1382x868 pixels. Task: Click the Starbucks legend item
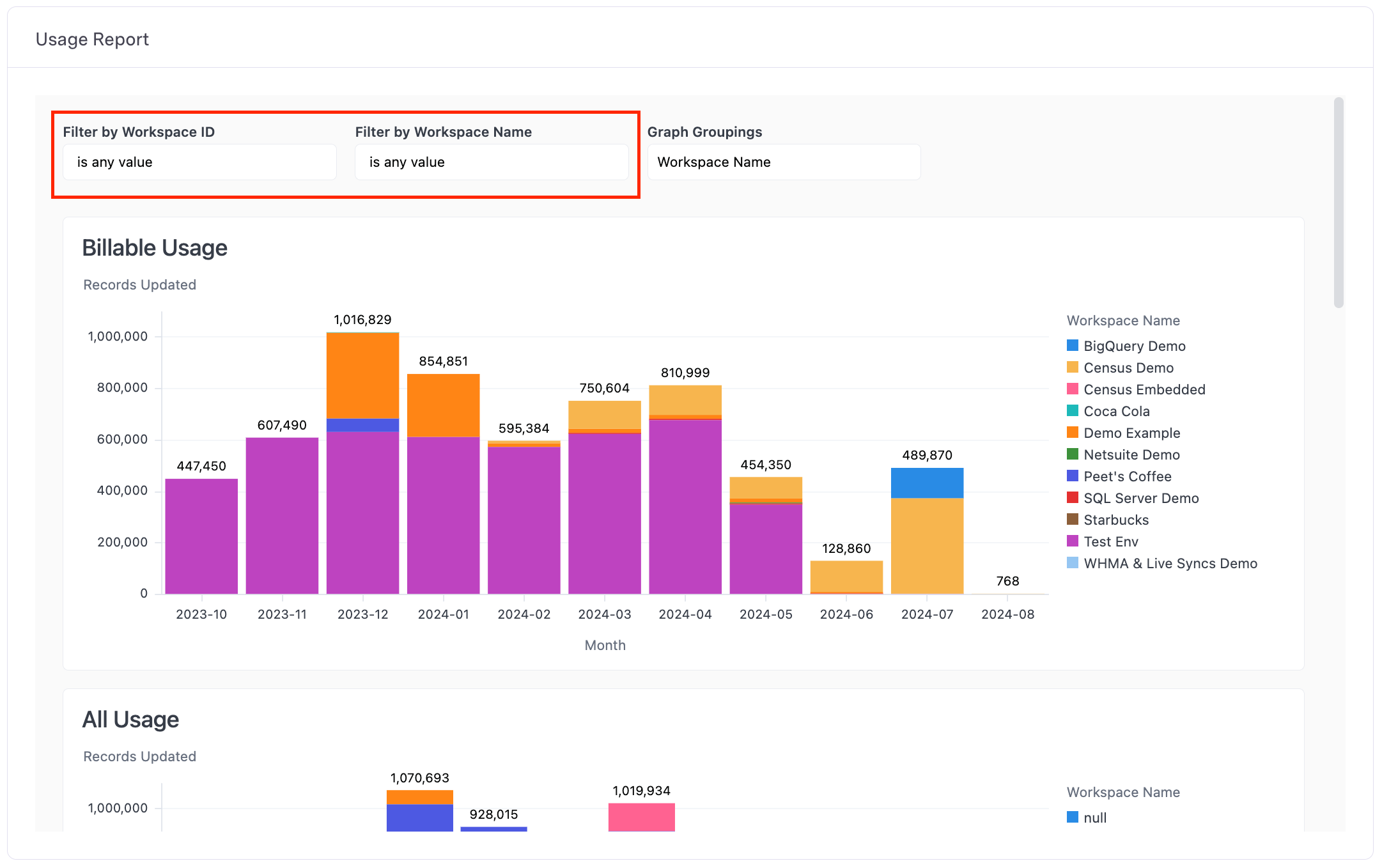1115,520
